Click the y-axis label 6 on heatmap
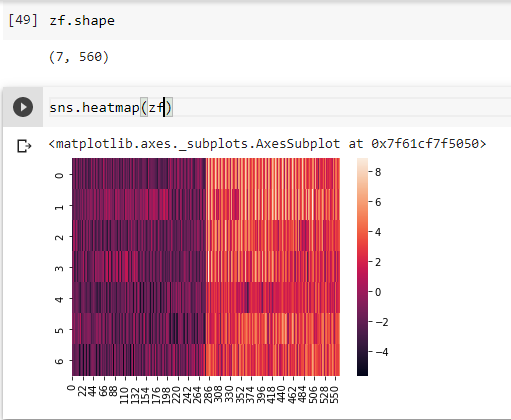 59,361
